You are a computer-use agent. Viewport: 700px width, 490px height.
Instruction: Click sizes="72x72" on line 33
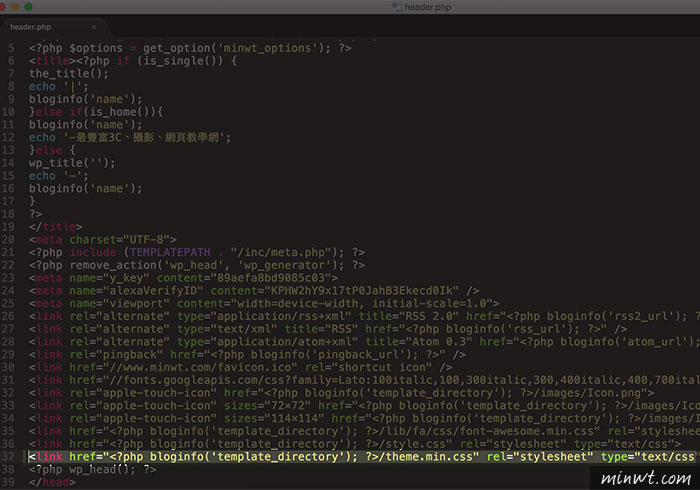[x=267, y=406]
